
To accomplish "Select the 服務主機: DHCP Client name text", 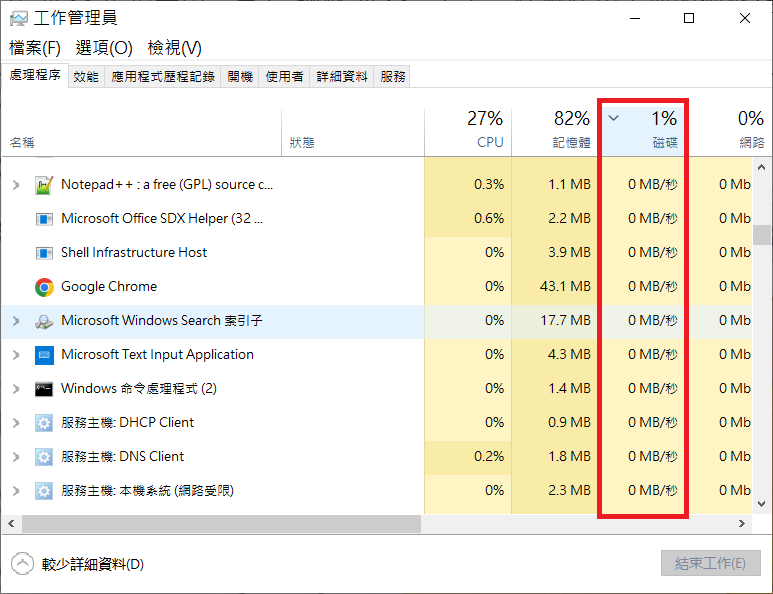I will tap(128, 422).
